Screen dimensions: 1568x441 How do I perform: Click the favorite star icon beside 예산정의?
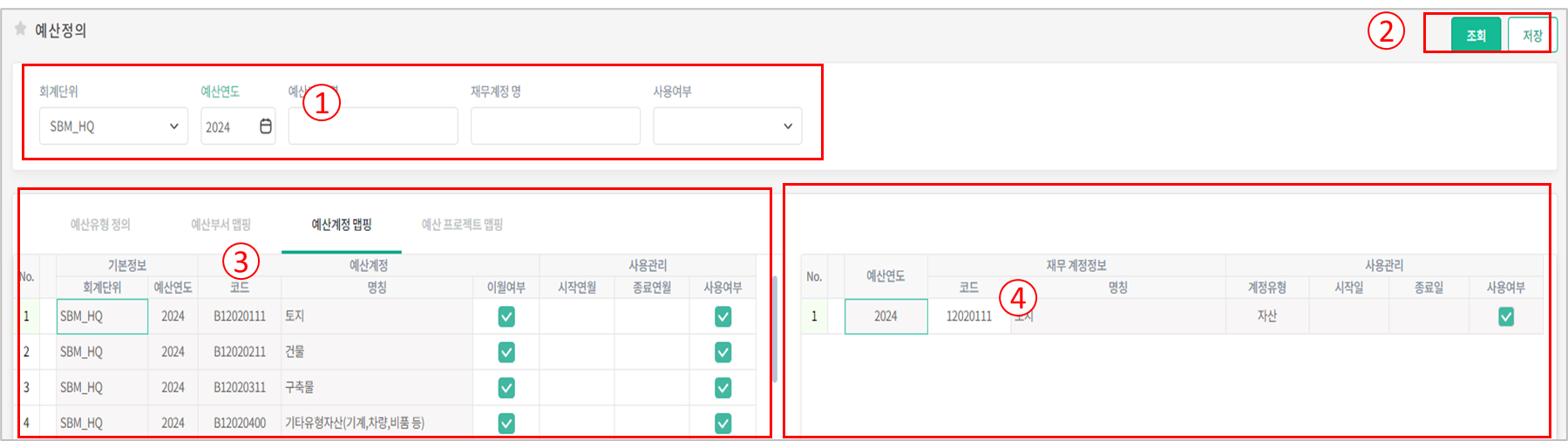pos(20,30)
